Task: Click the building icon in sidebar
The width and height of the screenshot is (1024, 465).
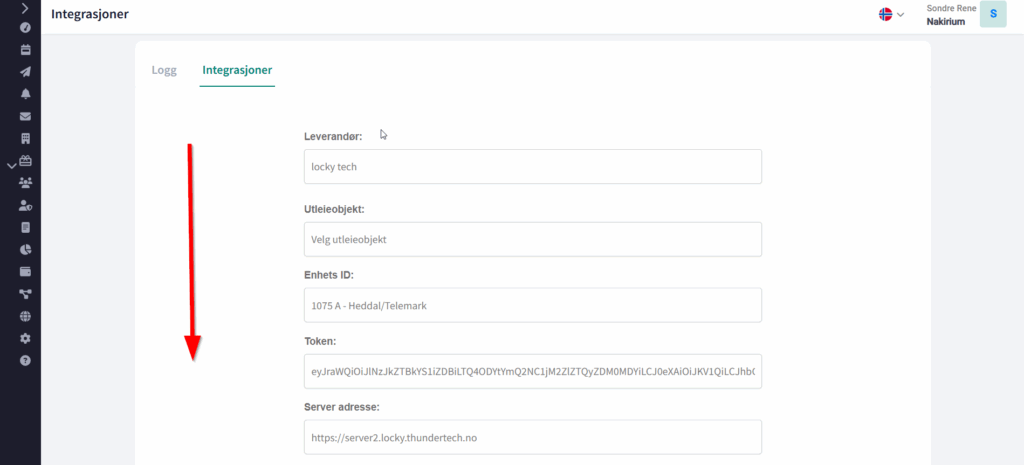Action: tap(25, 138)
